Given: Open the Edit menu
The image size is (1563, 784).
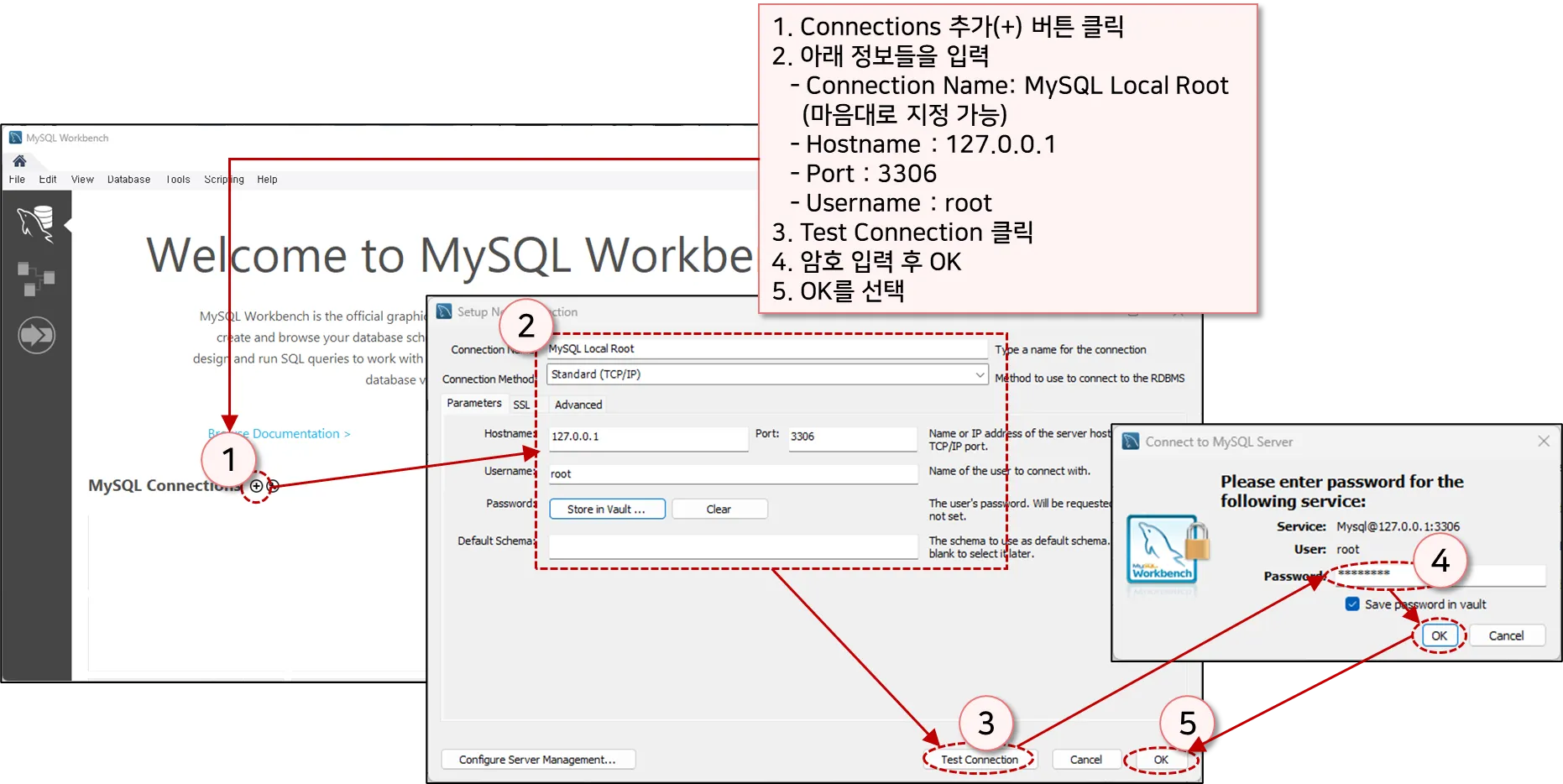Looking at the screenshot, I should 48,180.
